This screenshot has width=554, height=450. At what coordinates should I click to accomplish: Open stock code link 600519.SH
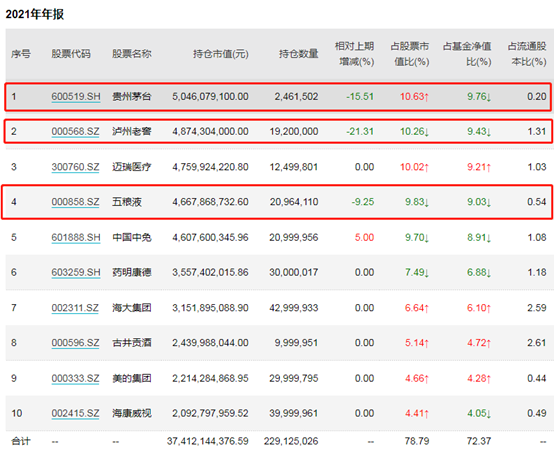pyautogui.click(x=76, y=96)
